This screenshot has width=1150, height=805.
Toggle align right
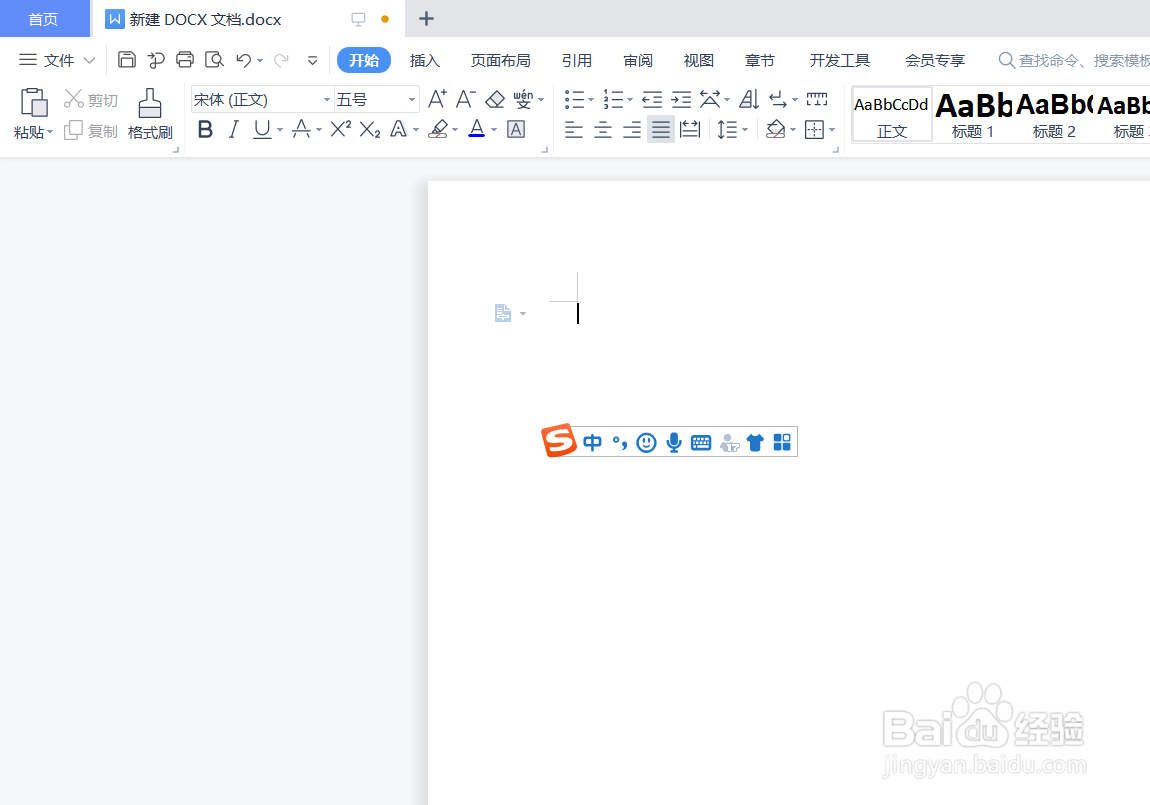(x=631, y=131)
